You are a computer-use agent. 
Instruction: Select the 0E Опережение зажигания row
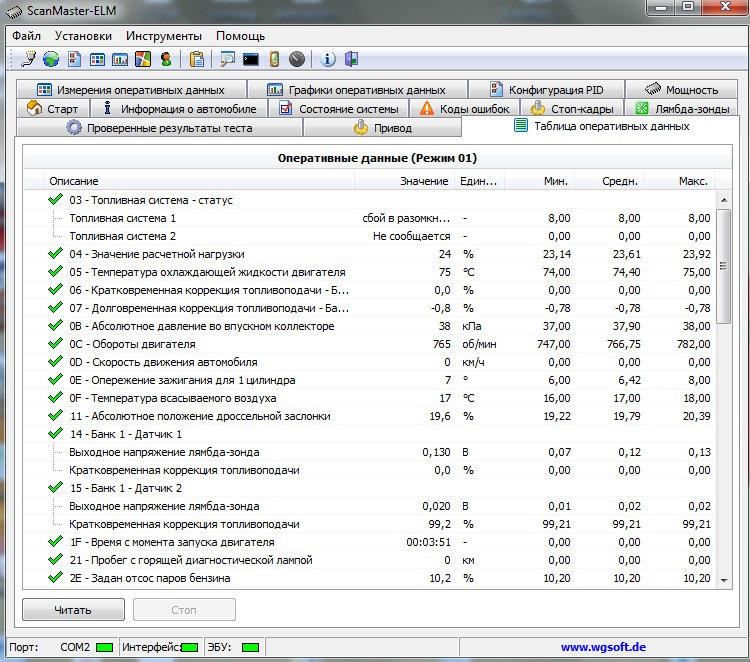click(371, 380)
